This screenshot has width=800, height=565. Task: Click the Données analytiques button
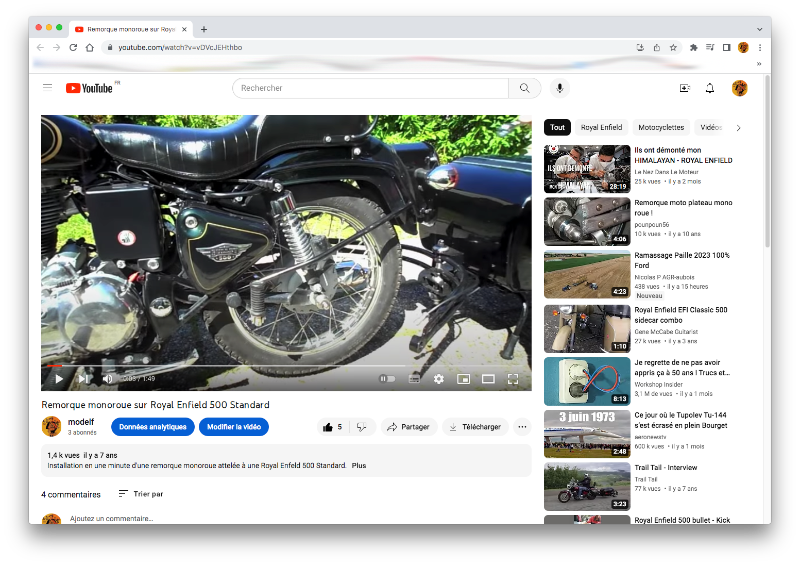153,427
